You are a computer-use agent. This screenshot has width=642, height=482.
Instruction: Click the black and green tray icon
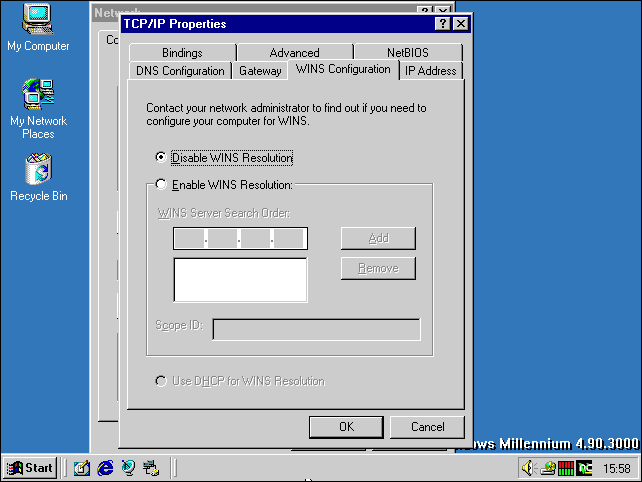(x=584, y=468)
